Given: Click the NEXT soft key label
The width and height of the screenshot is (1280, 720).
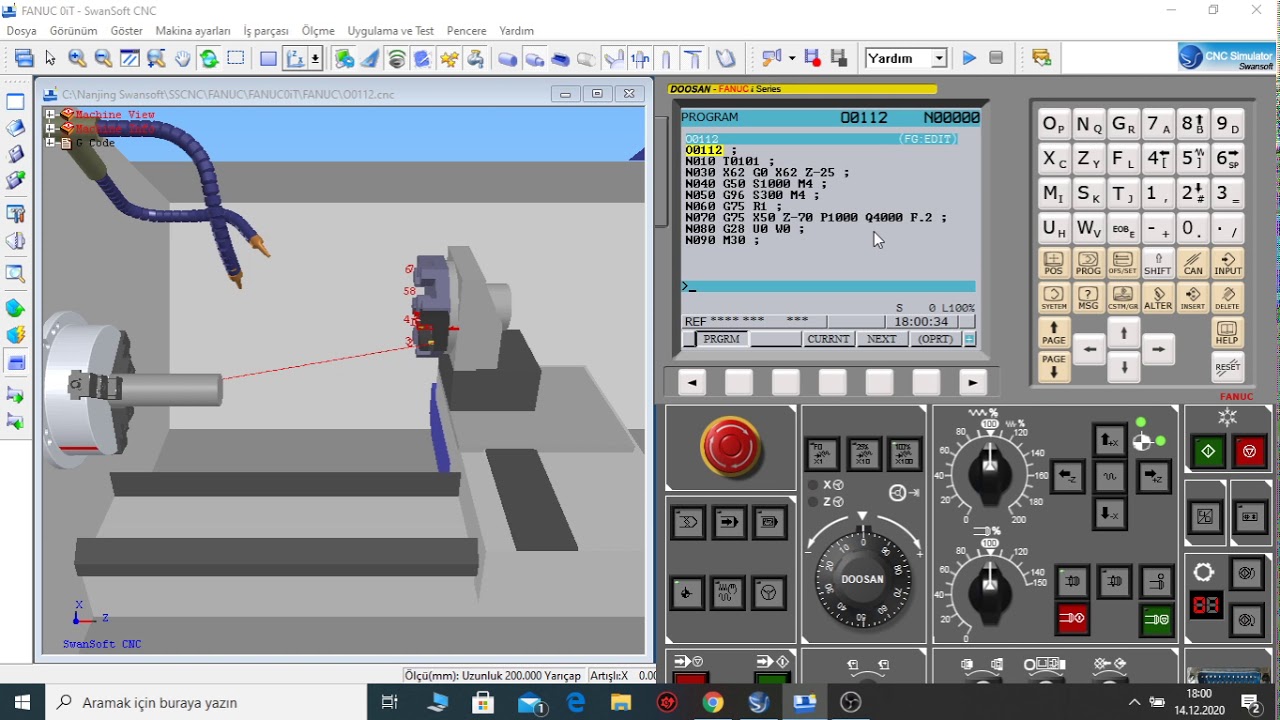Looking at the screenshot, I should pos(882,339).
